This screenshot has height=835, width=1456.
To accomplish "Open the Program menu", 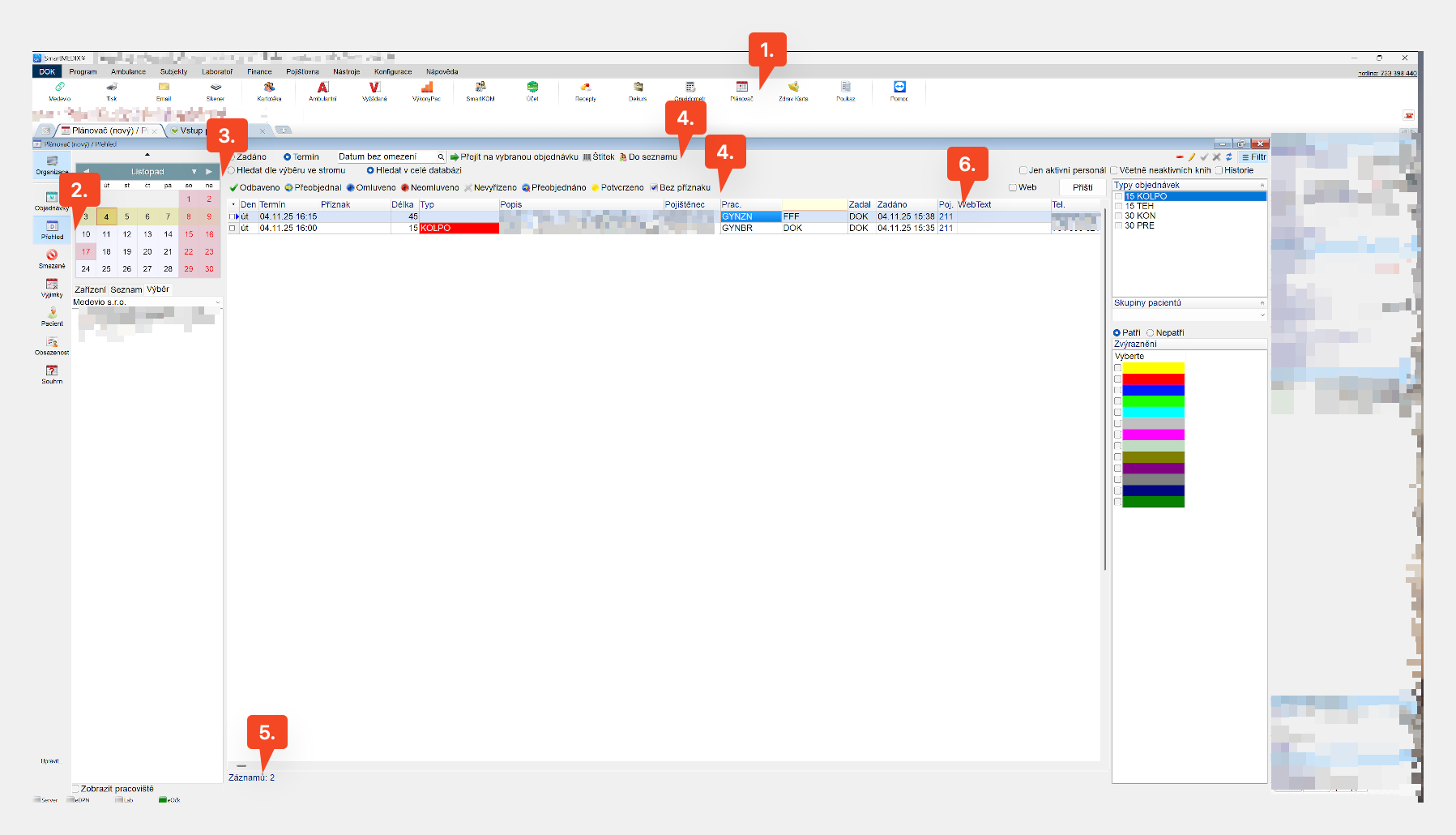I will click(83, 71).
